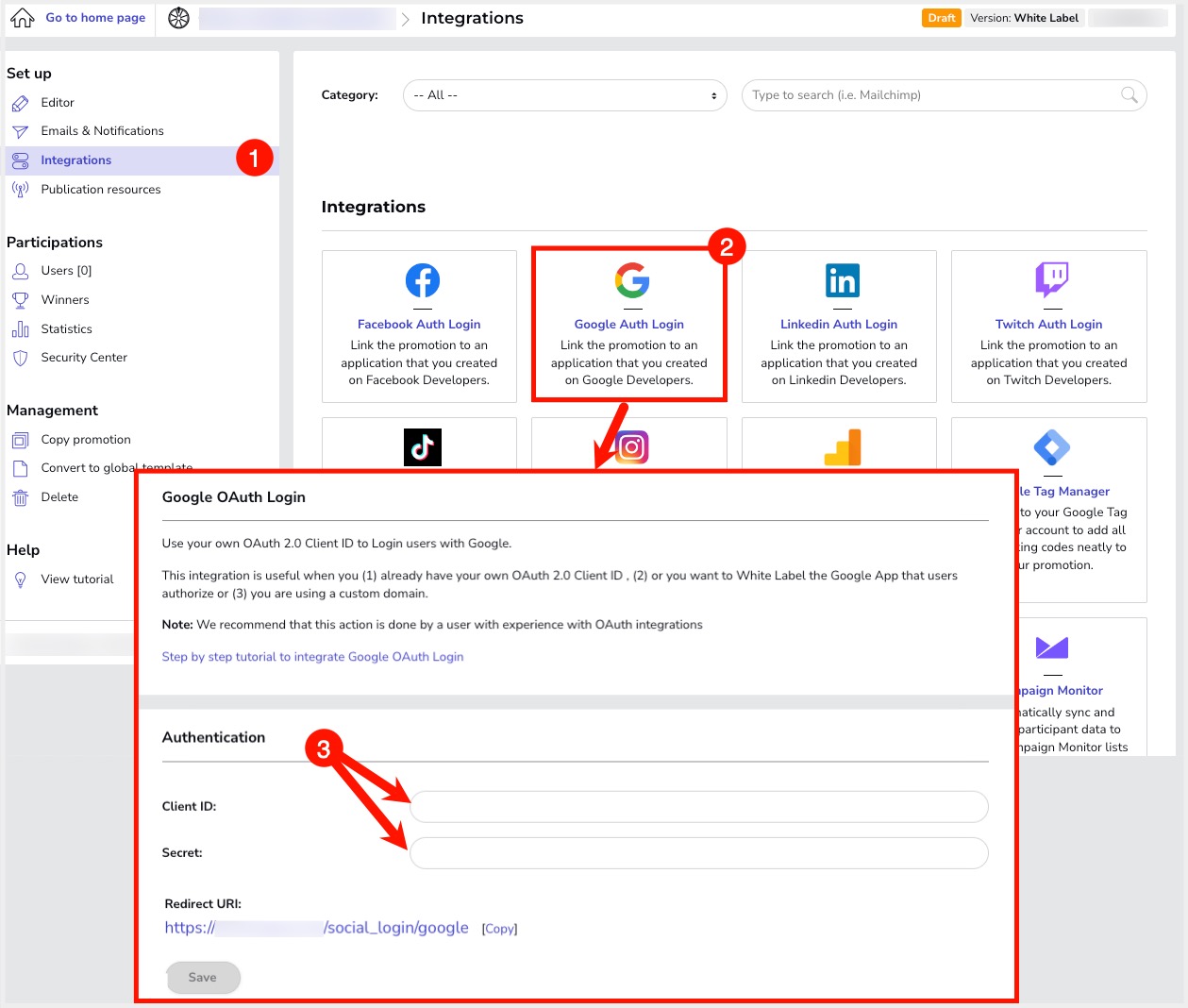The image size is (1188, 1008).
Task: Click the Convert to global template page icon
Action: 21,468
